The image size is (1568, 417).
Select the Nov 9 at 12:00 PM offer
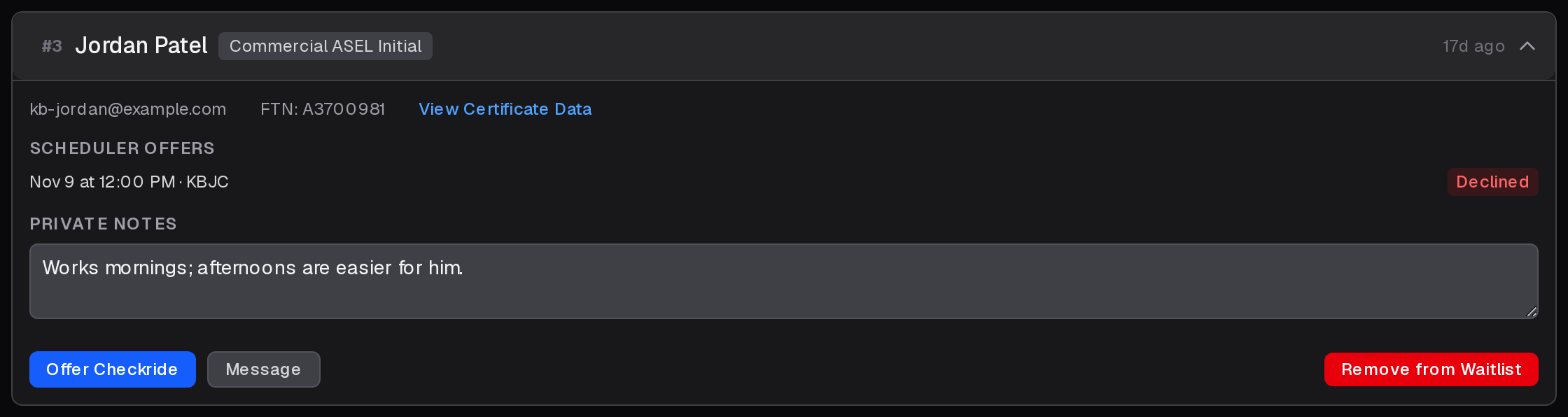pos(102,182)
